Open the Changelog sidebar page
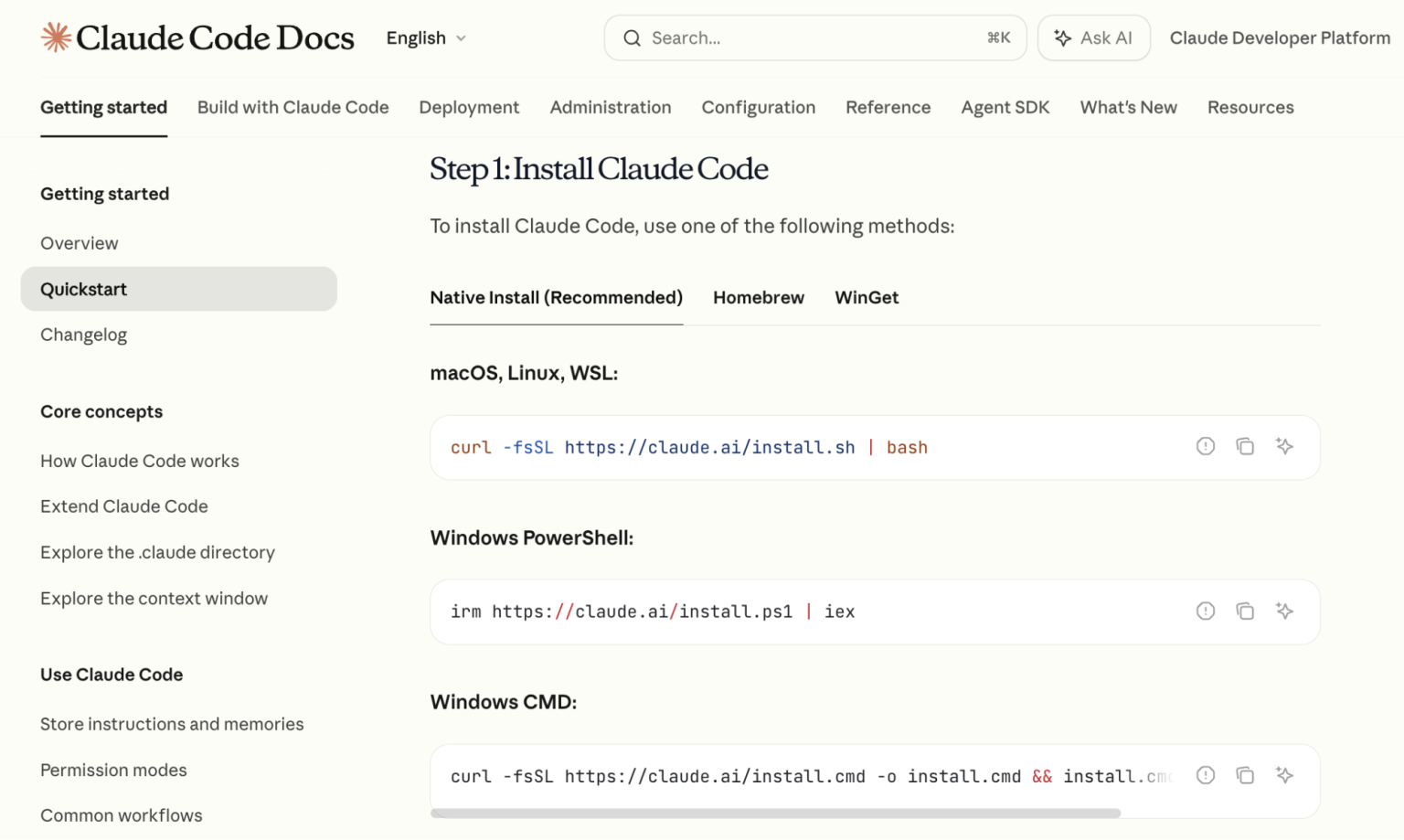 tap(84, 335)
